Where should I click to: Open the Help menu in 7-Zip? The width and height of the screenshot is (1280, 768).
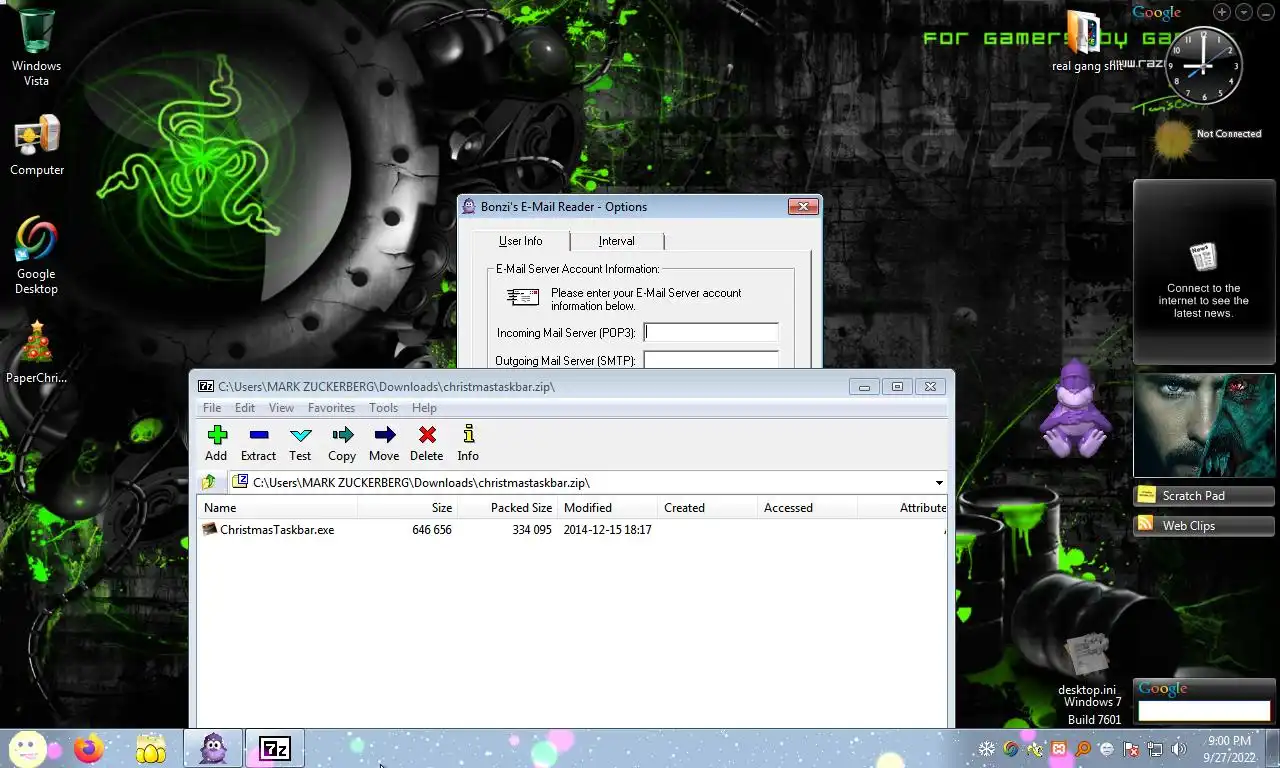click(x=424, y=408)
